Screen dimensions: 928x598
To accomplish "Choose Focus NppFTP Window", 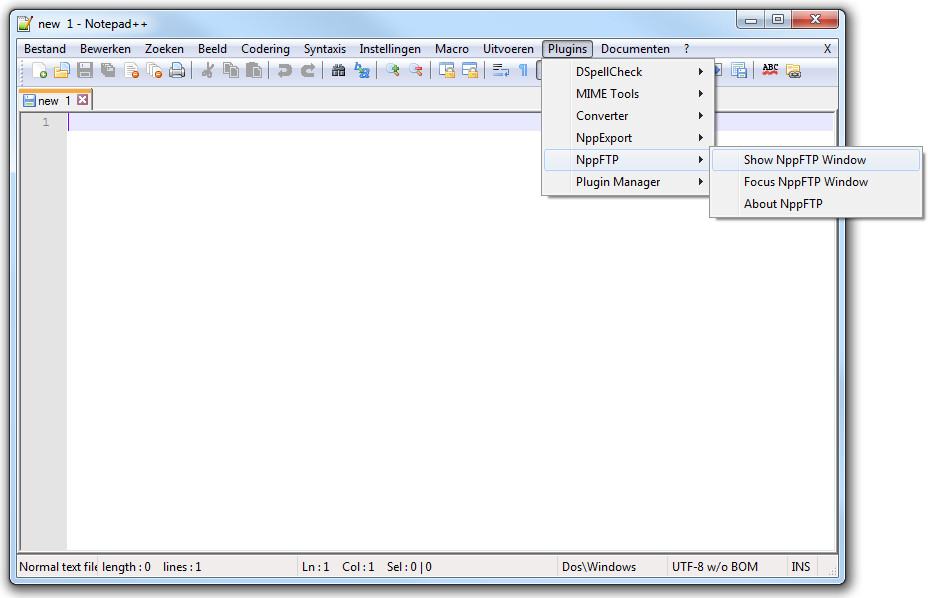I will point(816,182).
